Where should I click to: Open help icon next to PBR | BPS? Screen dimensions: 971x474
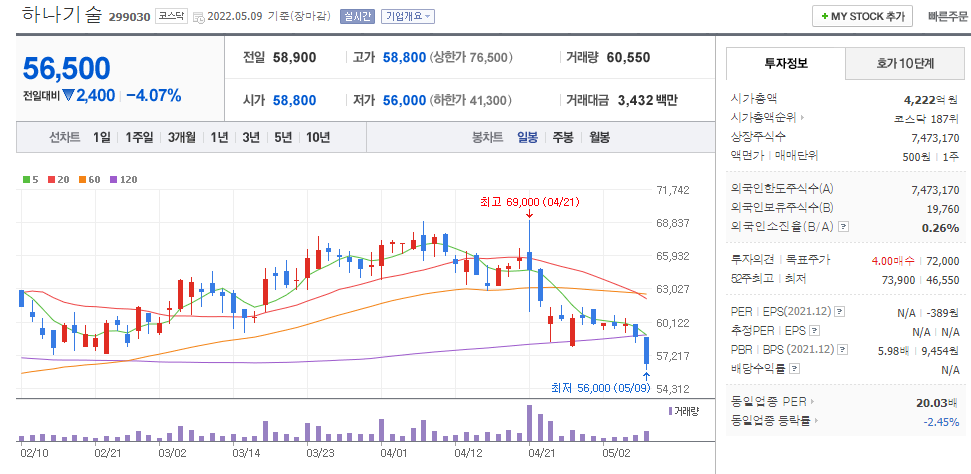[843, 349]
